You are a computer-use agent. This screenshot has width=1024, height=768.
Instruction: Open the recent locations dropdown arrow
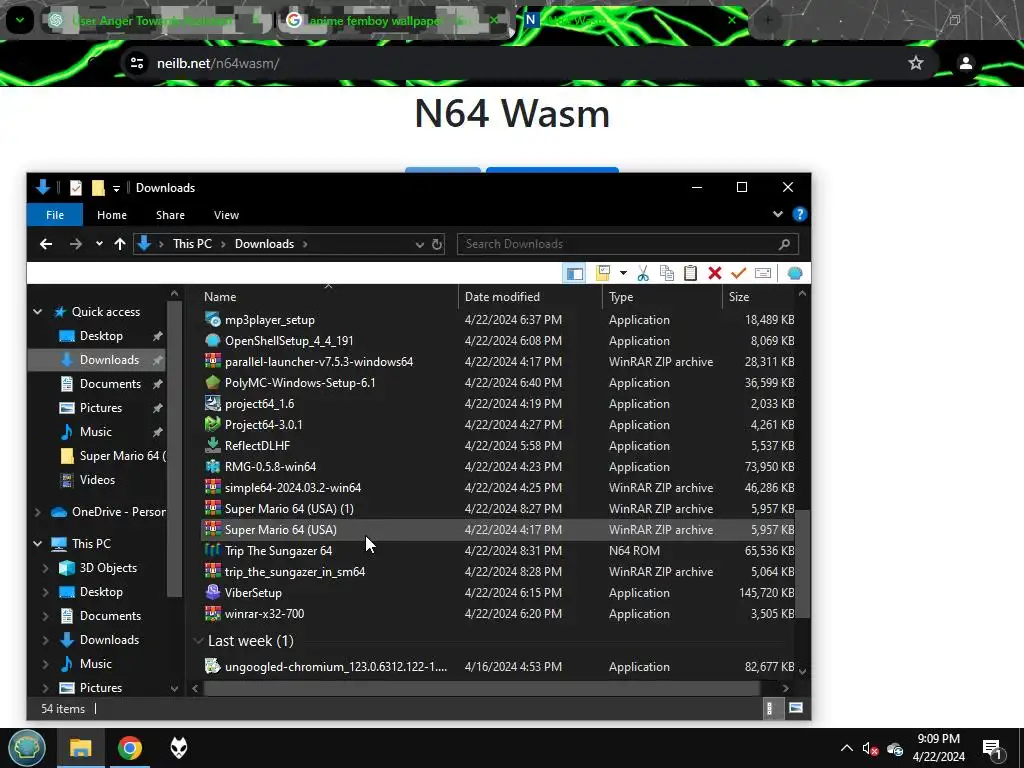[x=99, y=244]
